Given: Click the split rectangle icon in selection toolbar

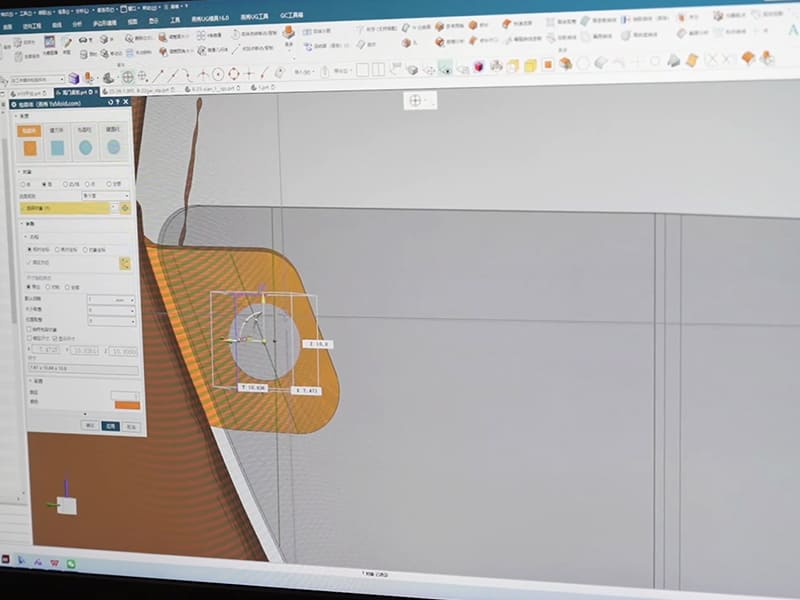Looking at the screenshot, I should click(x=378, y=69).
